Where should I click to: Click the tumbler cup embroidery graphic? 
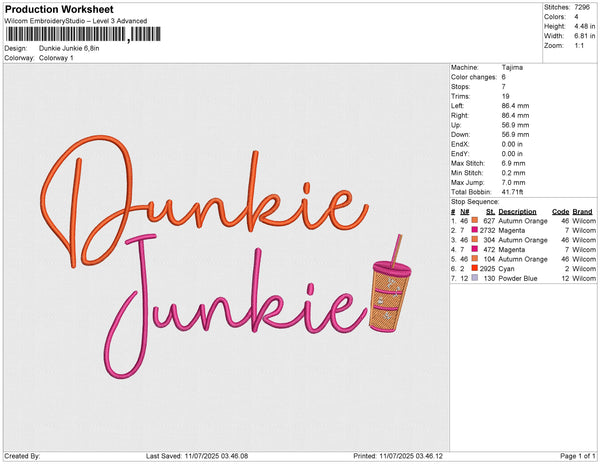tap(389, 284)
